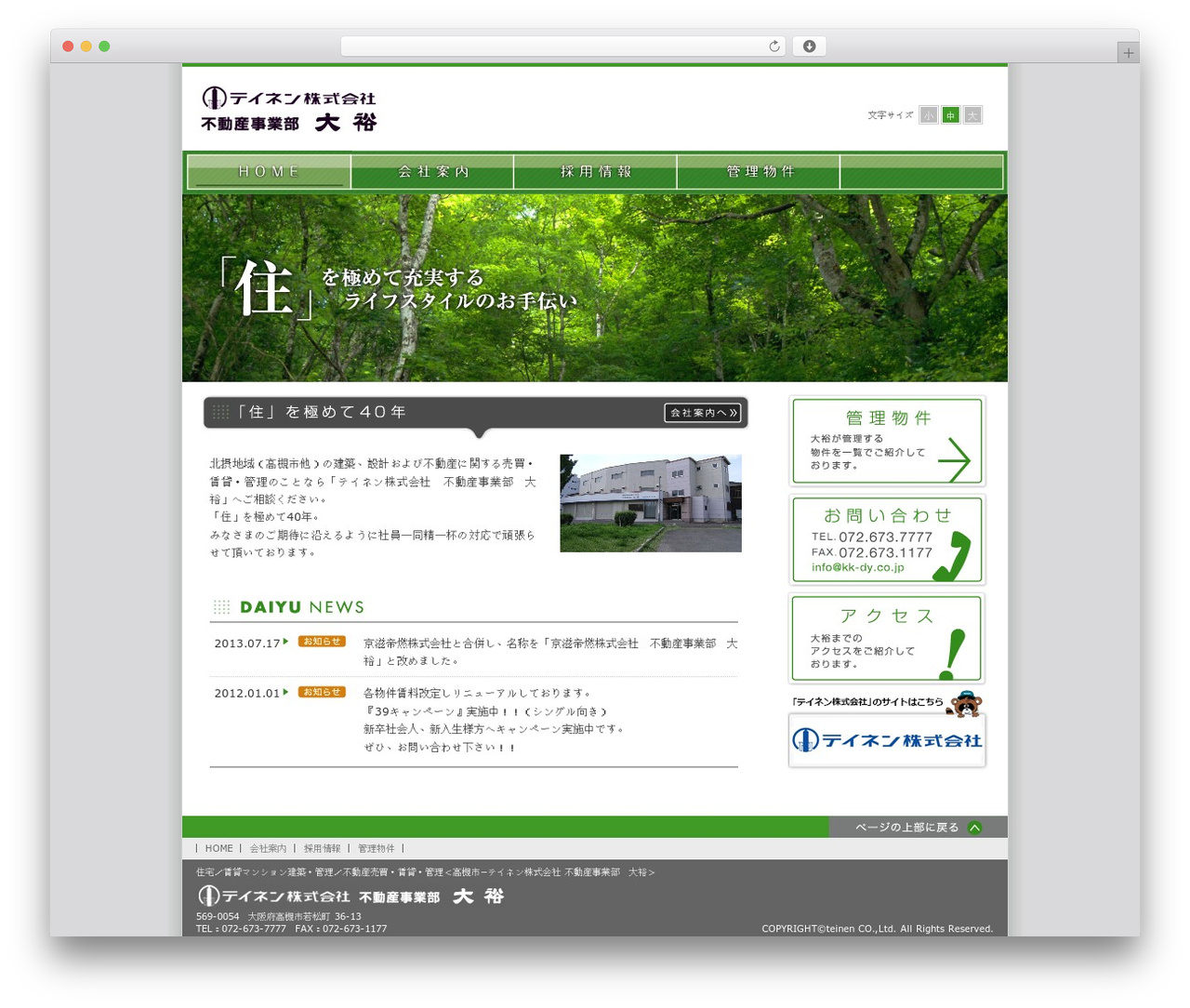The image size is (1190, 1008).
Task: Click the DAIYU NEWS heading
Action: pyautogui.click(x=302, y=607)
